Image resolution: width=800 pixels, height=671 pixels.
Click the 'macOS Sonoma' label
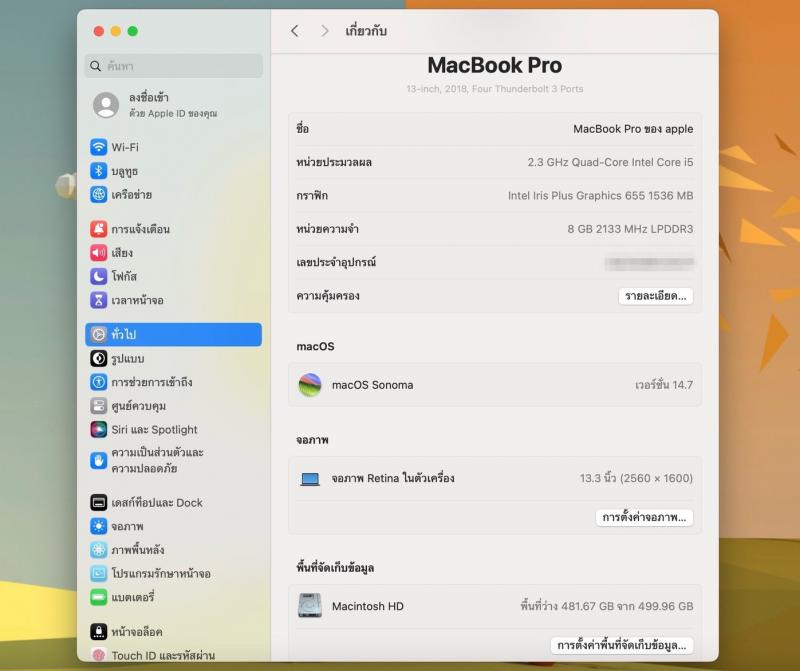point(372,385)
